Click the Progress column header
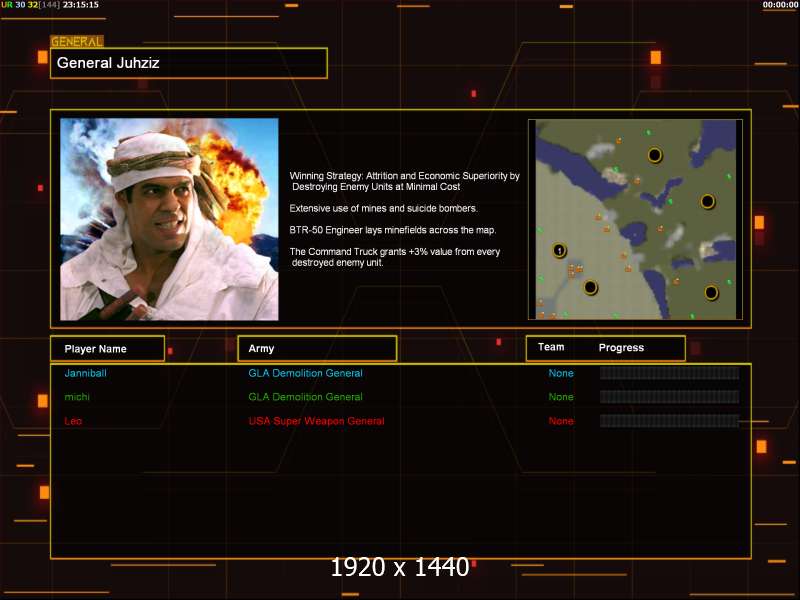800x600 pixels. click(621, 347)
